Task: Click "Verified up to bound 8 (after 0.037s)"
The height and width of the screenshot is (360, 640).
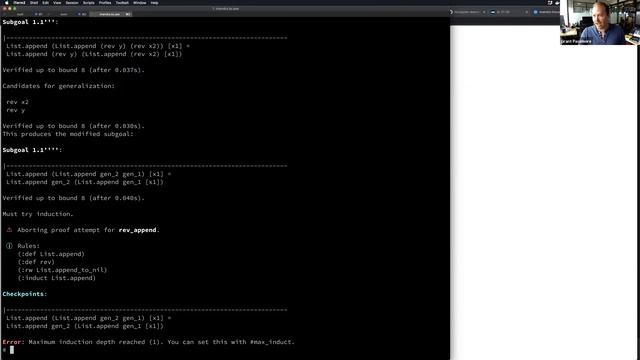Action: tap(73, 70)
